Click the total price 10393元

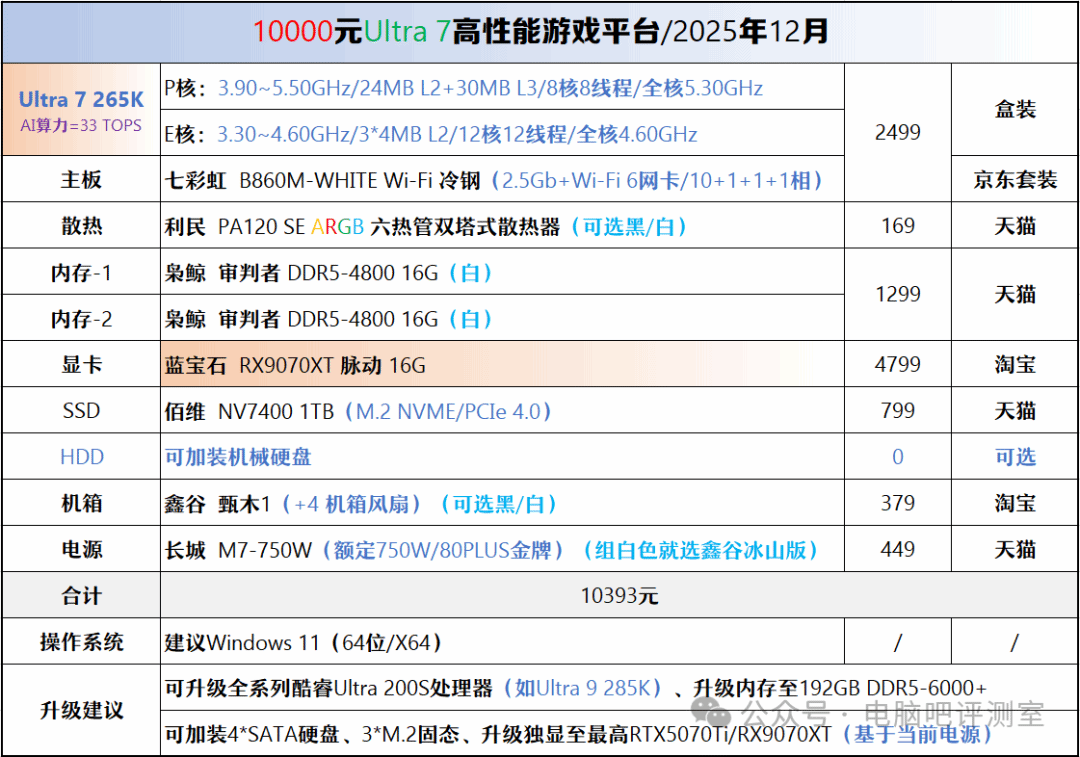click(619, 596)
